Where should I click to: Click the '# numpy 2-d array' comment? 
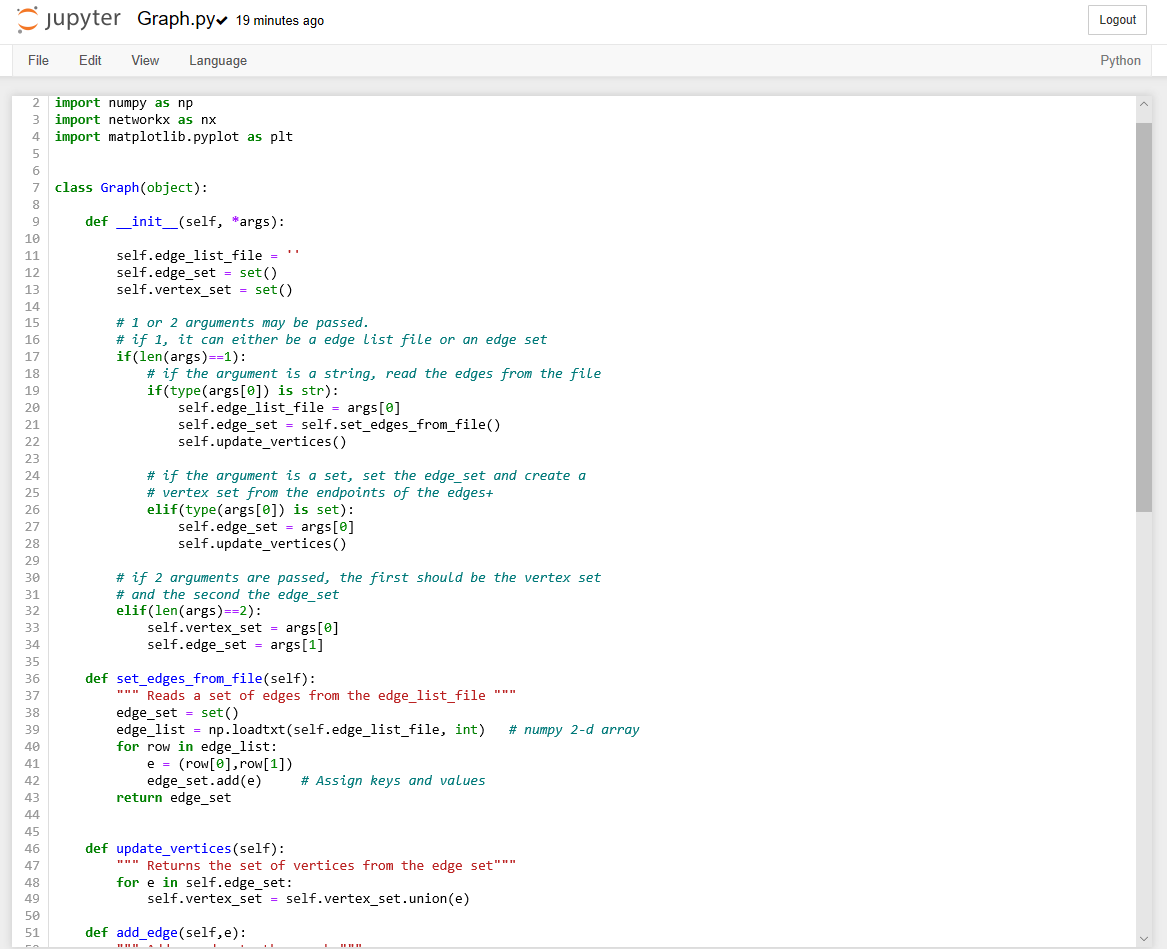click(574, 729)
